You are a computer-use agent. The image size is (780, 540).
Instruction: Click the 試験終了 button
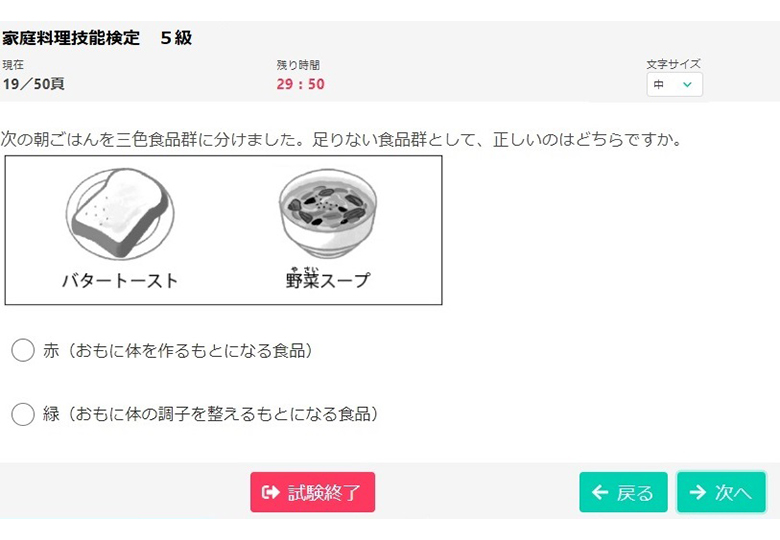pyautogui.click(x=312, y=492)
